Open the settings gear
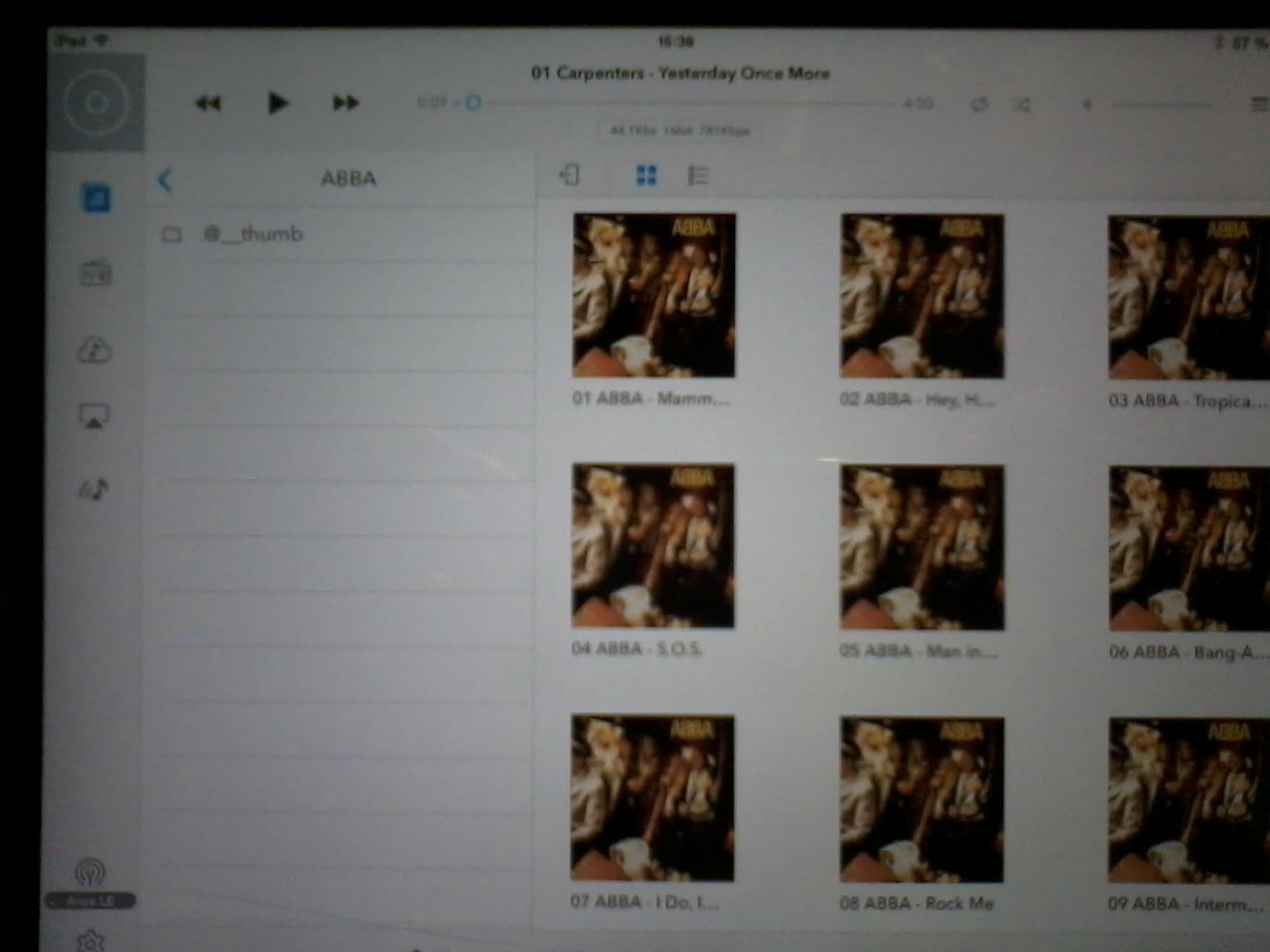The width and height of the screenshot is (1270, 952). pyautogui.click(x=91, y=941)
